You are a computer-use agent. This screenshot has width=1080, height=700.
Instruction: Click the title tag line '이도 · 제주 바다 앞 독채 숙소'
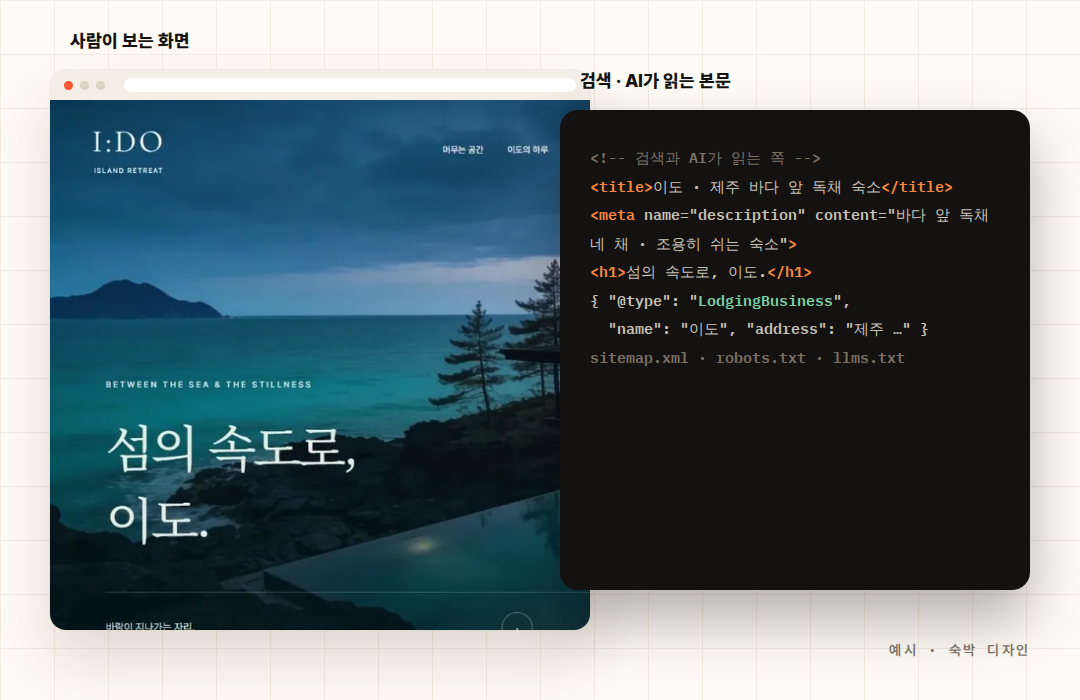pyautogui.click(x=771, y=187)
